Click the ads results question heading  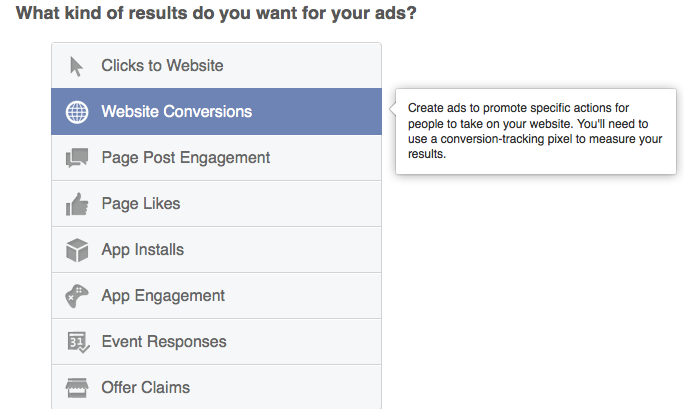click(x=216, y=13)
